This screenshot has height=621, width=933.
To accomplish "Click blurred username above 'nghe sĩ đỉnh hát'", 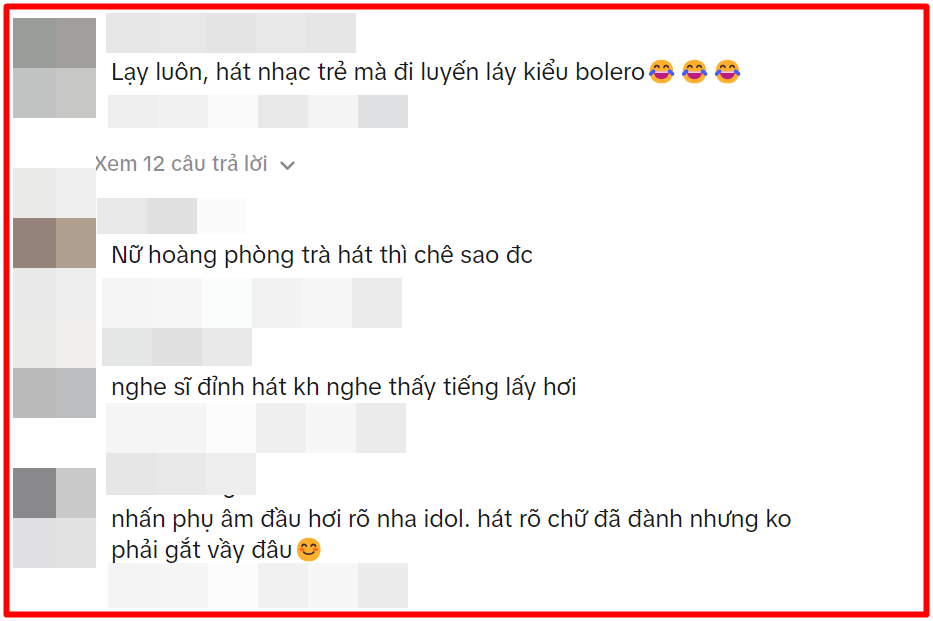I will pyautogui.click(x=177, y=347).
